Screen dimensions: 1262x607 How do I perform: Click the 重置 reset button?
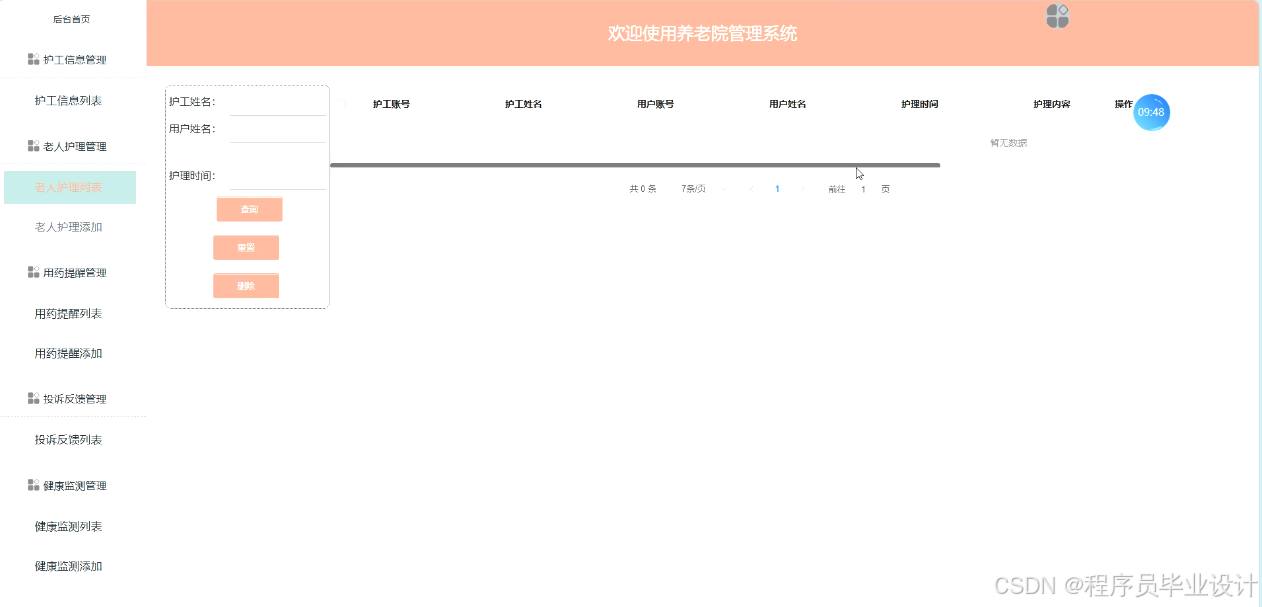click(x=246, y=247)
